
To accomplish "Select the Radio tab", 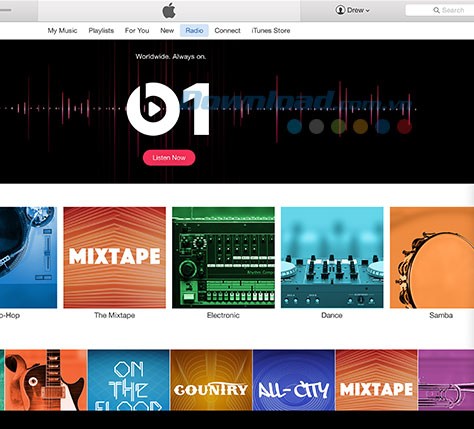I will [194, 31].
